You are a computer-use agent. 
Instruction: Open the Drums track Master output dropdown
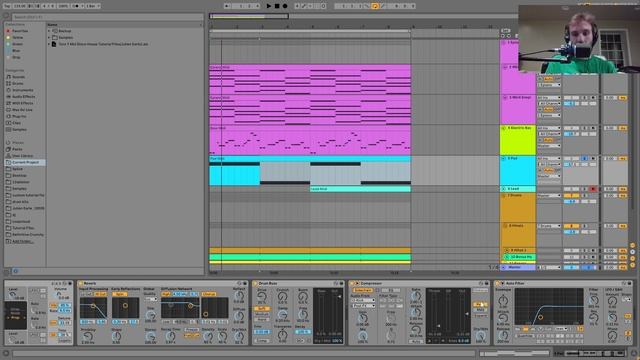click(x=549, y=196)
